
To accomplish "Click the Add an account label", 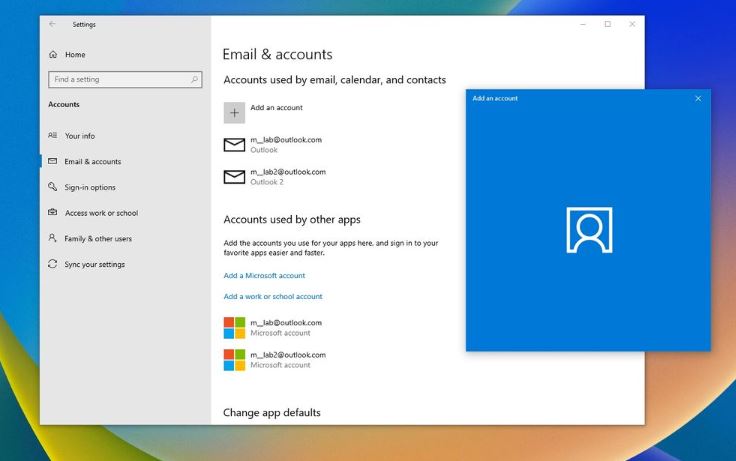I will (x=276, y=108).
